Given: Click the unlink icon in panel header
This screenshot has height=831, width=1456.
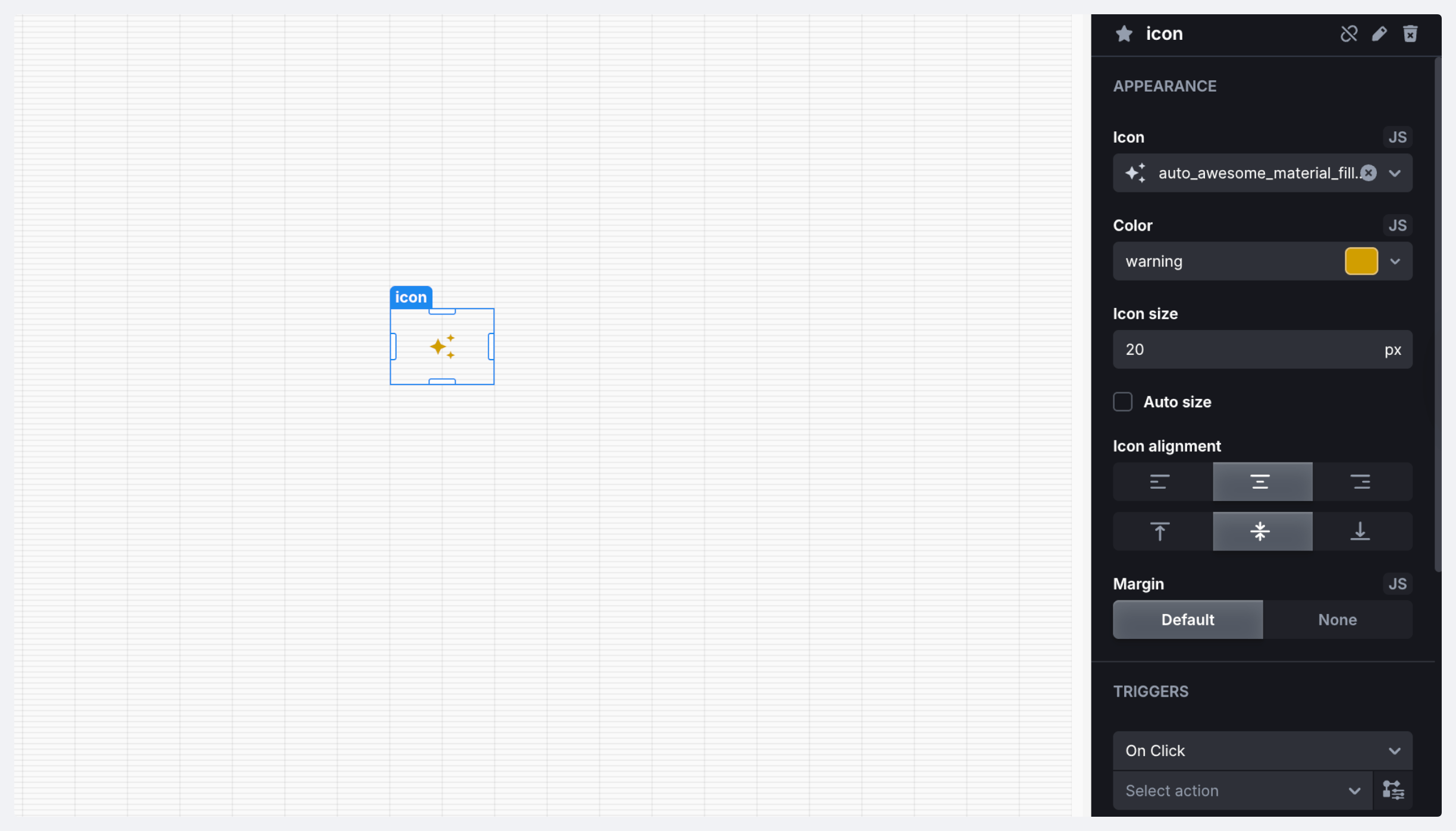Looking at the screenshot, I should click(x=1348, y=34).
